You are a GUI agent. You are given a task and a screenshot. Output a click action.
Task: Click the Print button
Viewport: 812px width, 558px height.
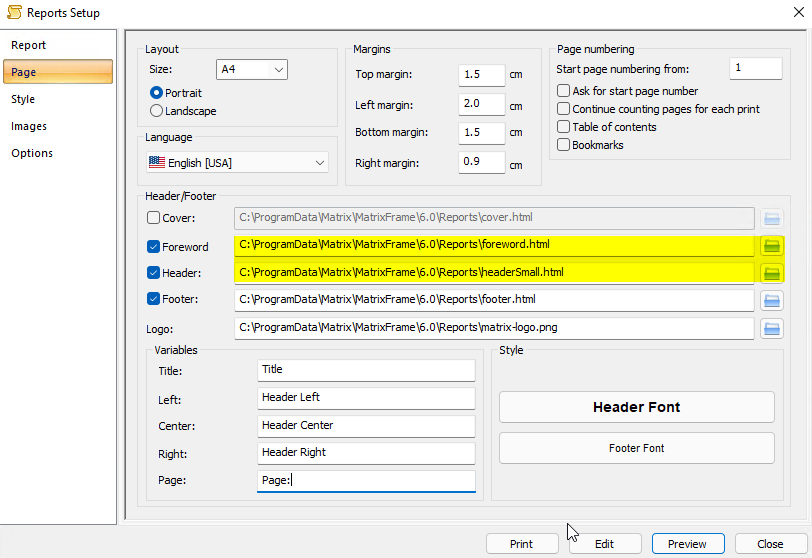tap(522, 544)
